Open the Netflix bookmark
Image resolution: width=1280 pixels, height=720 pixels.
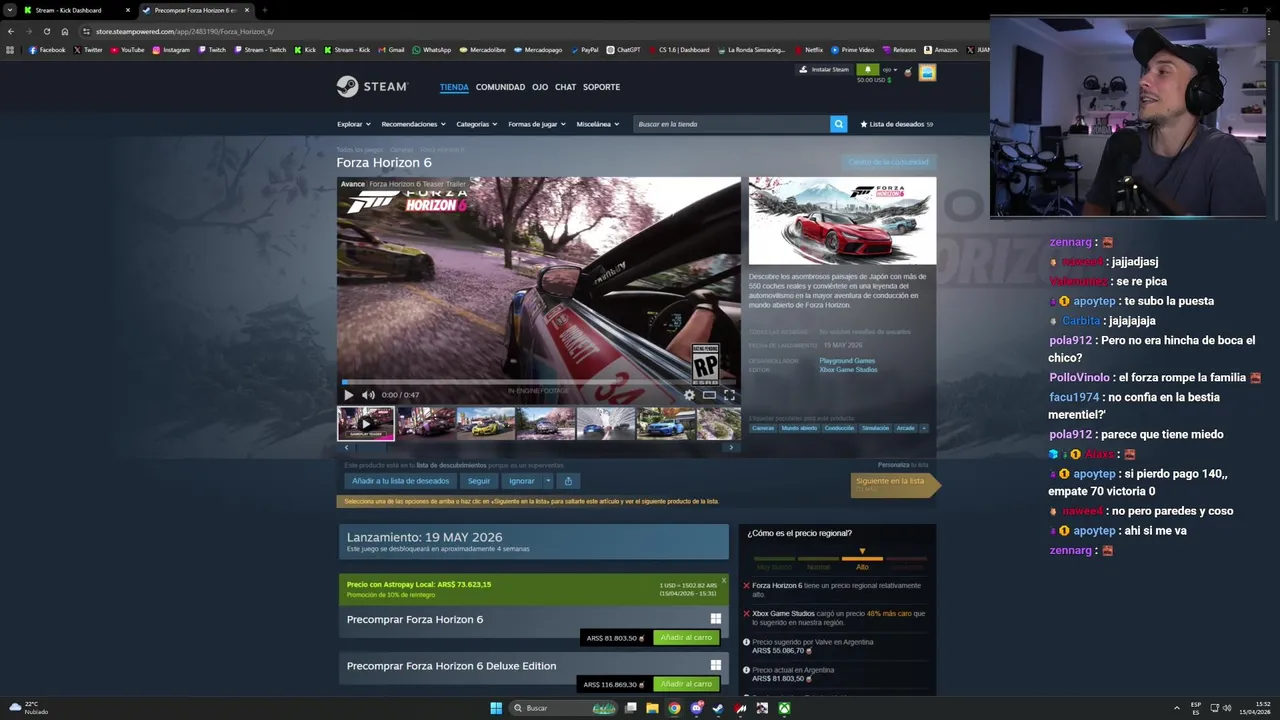coord(809,50)
